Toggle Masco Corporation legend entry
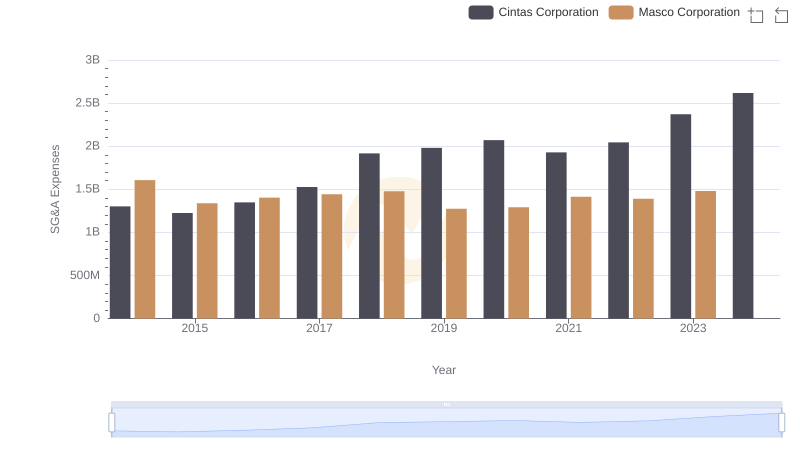This screenshot has height=461, width=800. pos(674,12)
